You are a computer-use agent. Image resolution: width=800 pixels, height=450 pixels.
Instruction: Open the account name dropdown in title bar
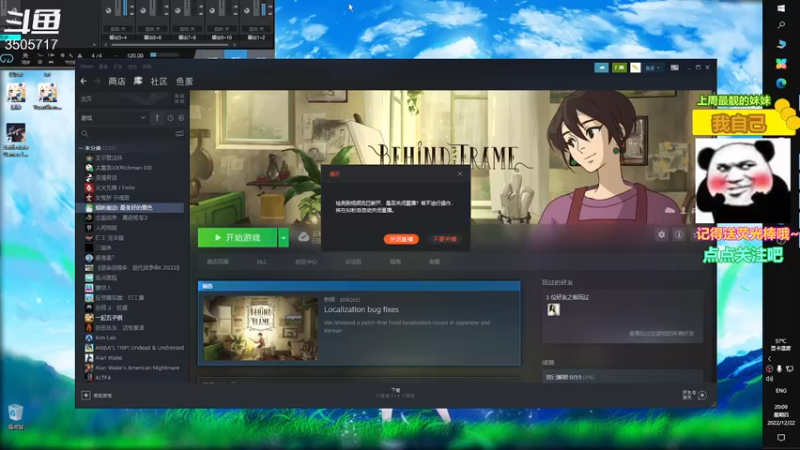[653, 67]
